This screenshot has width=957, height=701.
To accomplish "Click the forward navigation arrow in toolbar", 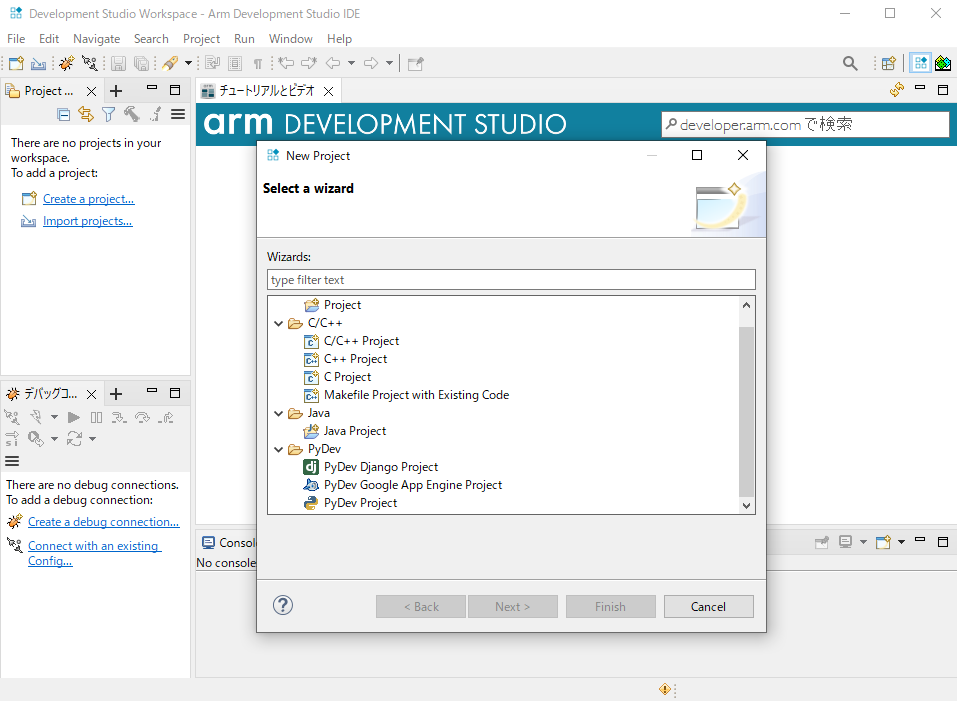I will pos(370,63).
